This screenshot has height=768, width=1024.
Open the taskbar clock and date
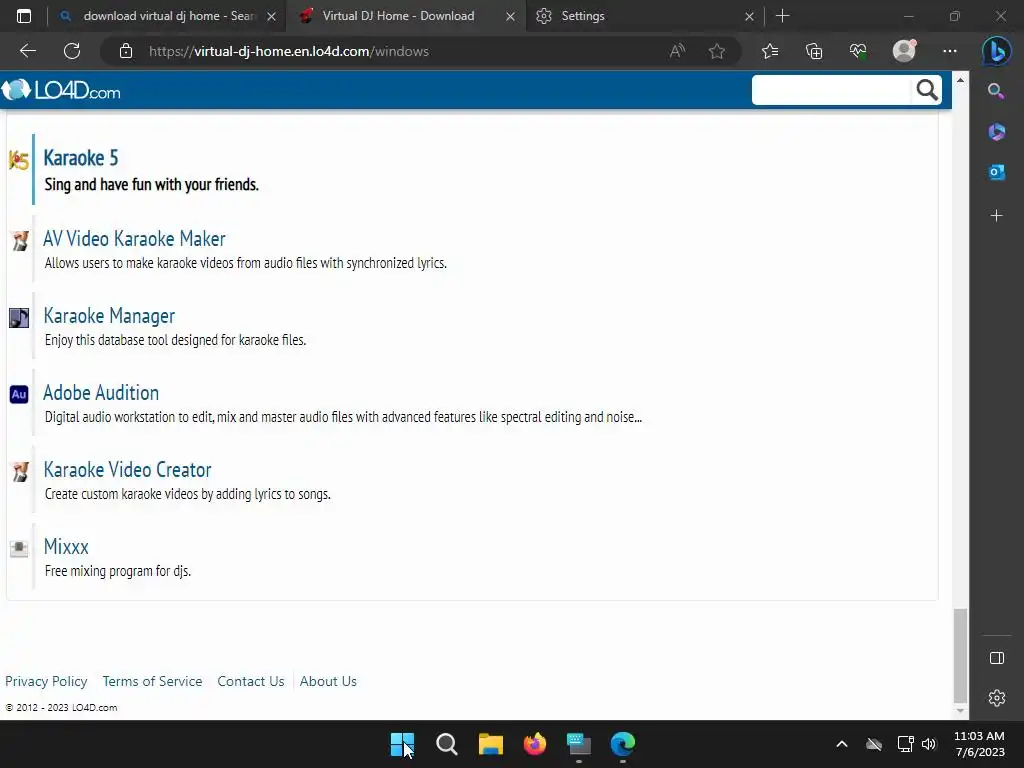point(980,744)
